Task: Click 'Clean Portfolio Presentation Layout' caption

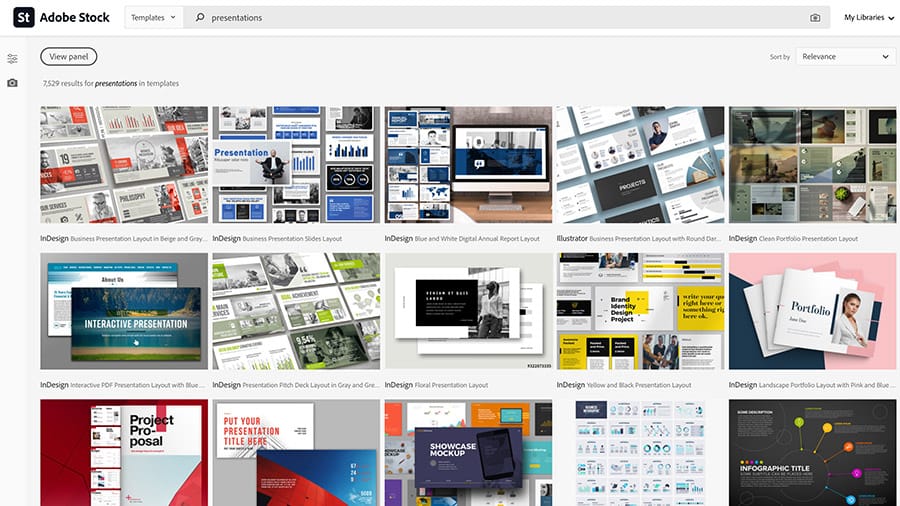Action: click(793, 238)
